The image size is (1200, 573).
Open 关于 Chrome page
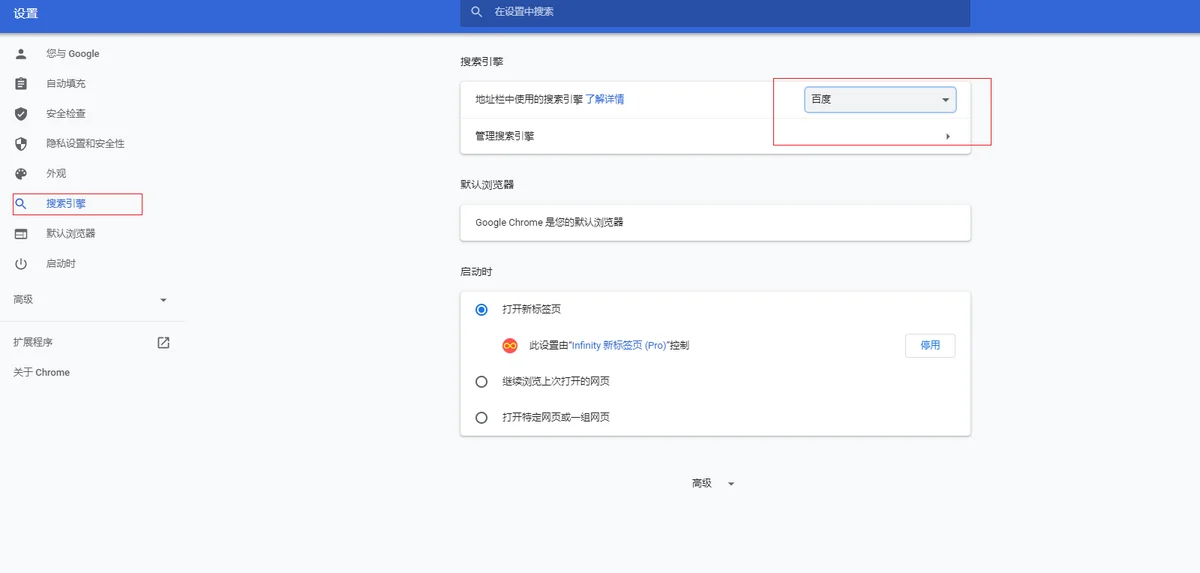(x=41, y=372)
